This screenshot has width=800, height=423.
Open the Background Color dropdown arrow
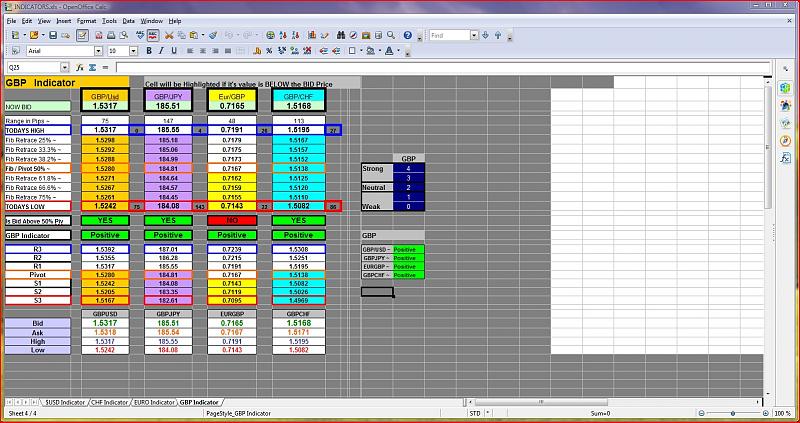(380, 51)
